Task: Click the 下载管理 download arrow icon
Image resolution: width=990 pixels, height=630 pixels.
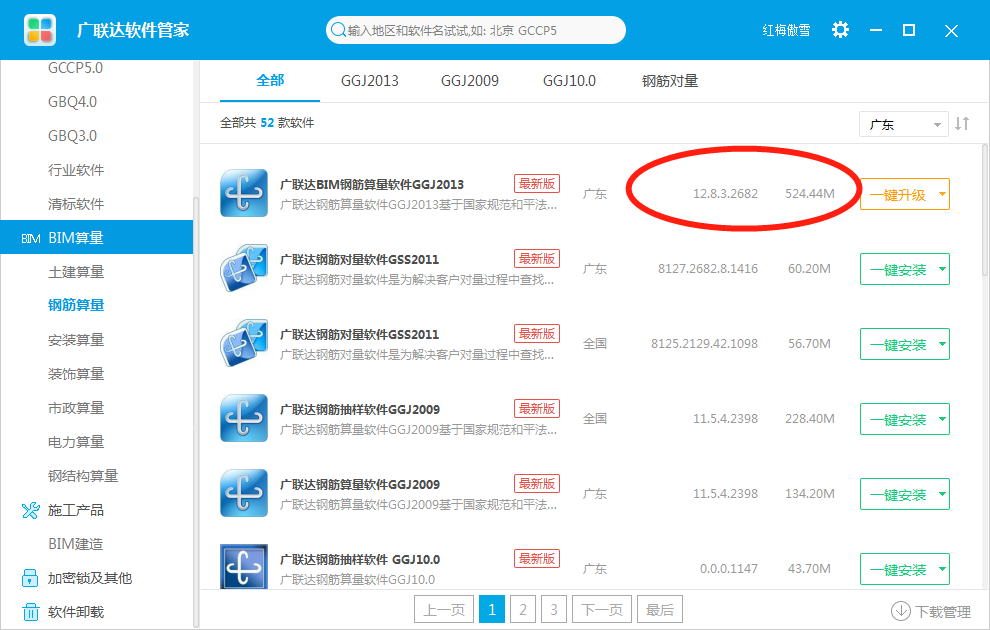Action: click(900, 611)
